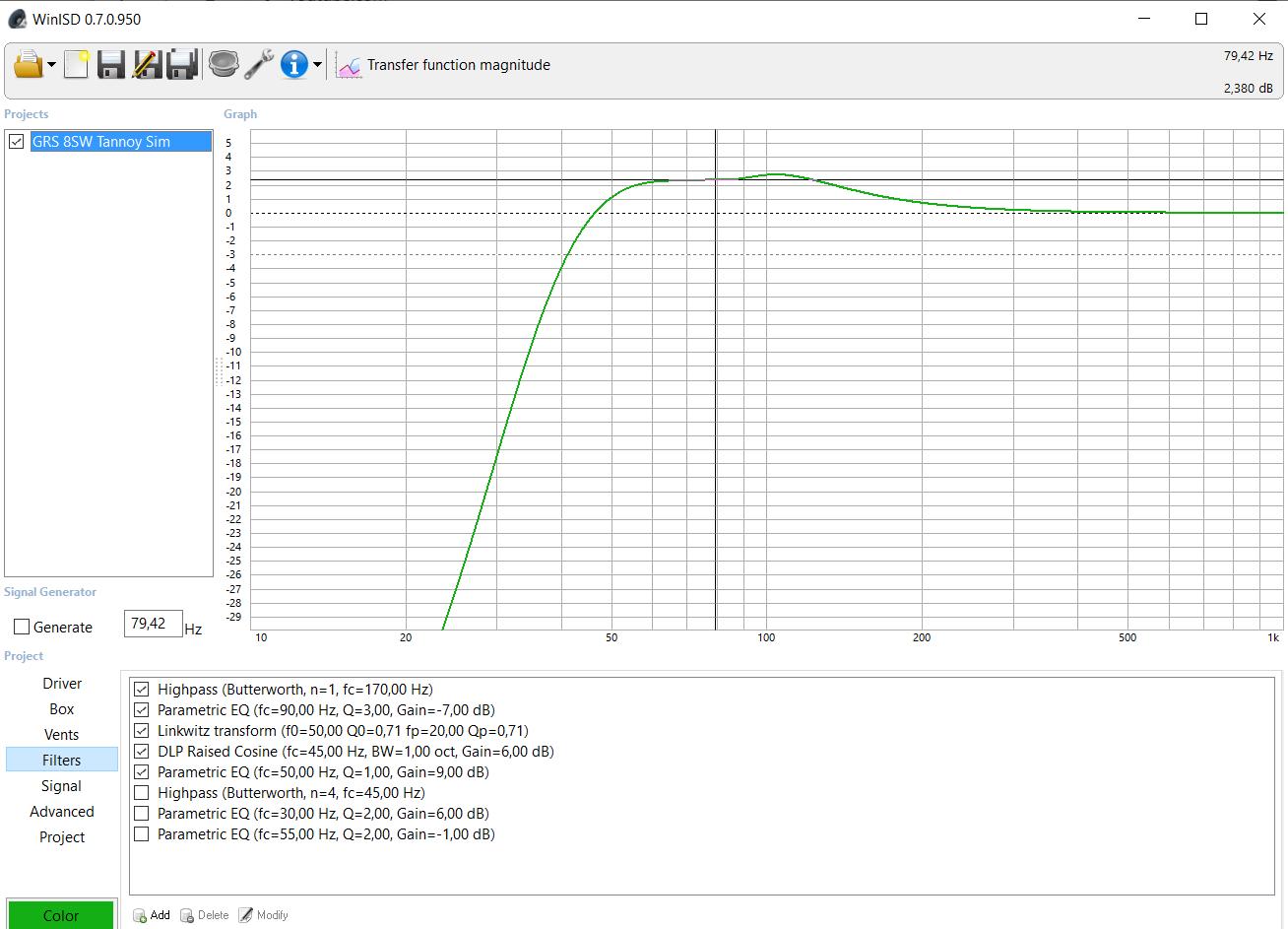Open the Box tab
The width and height of the screenshot is (1288, 929).
point(62,709)
